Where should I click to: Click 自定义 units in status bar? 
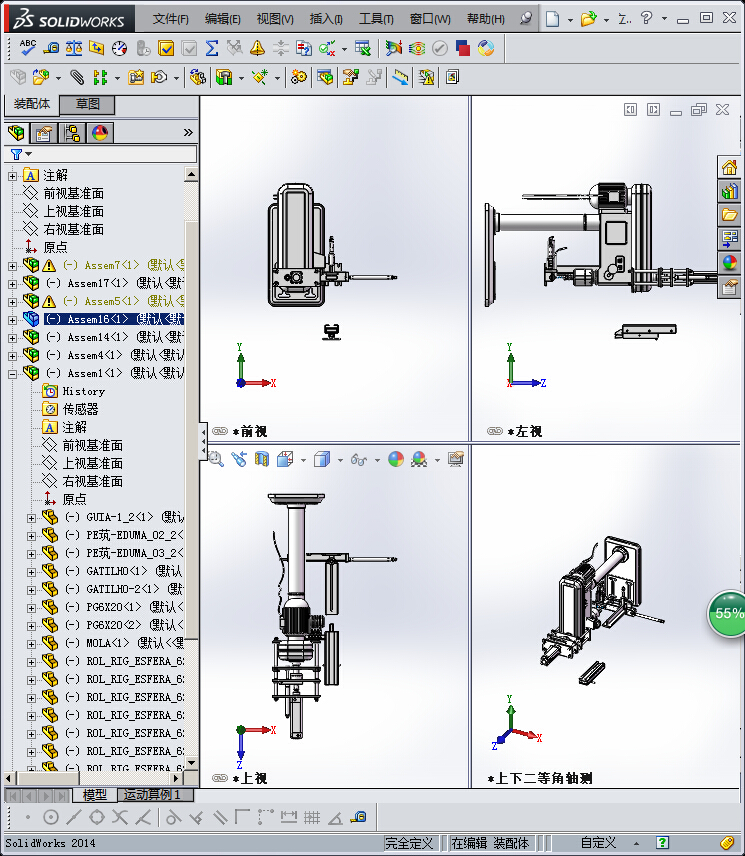[598, 843]
